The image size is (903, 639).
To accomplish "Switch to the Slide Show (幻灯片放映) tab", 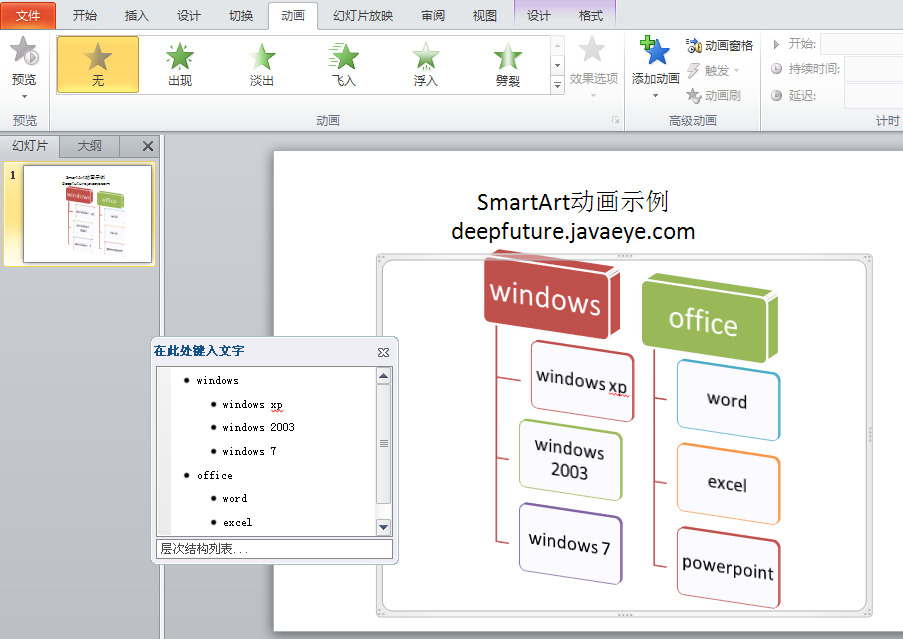I will pos(363,16).
